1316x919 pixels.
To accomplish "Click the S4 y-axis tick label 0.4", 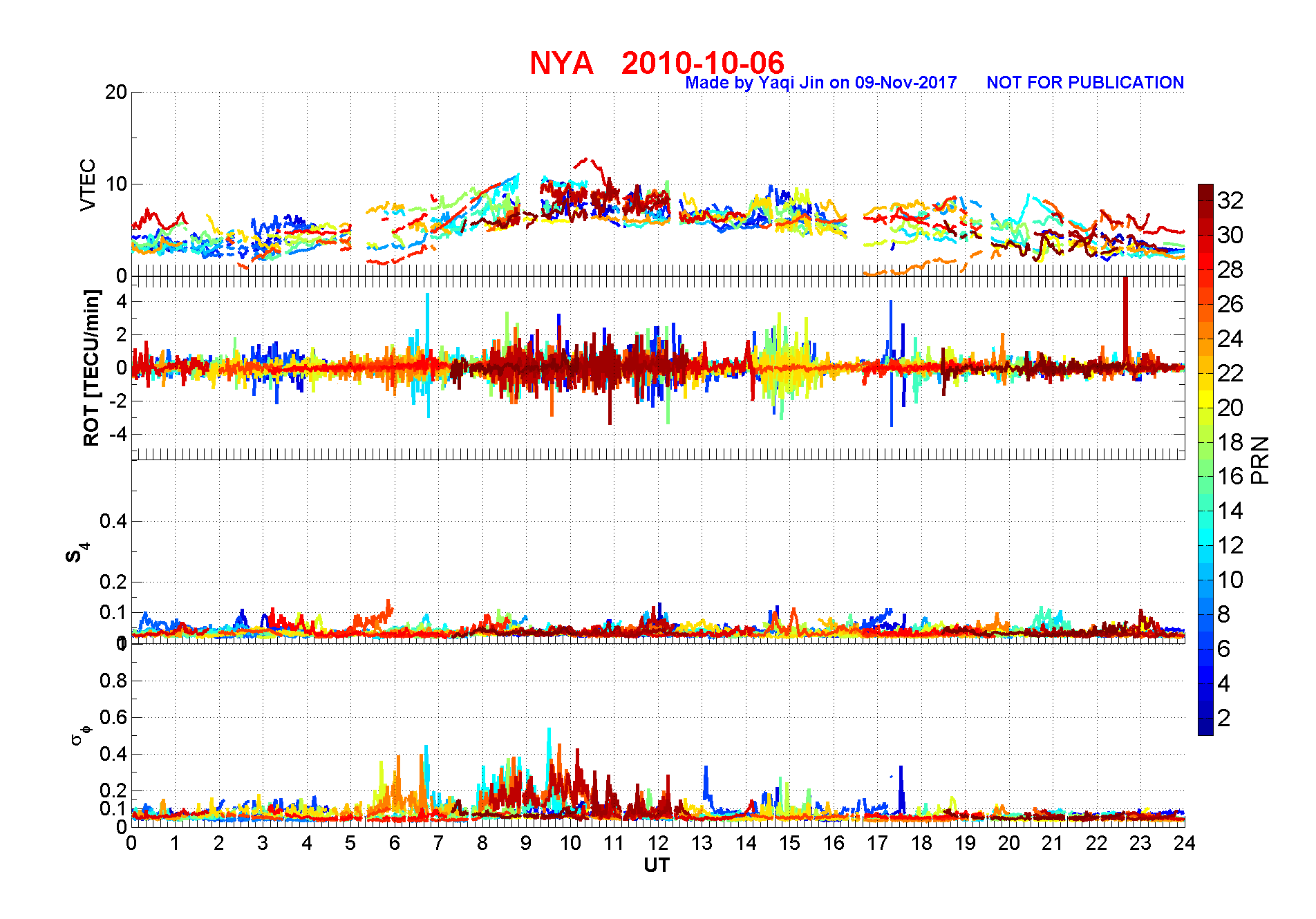I will click(113, 521).
